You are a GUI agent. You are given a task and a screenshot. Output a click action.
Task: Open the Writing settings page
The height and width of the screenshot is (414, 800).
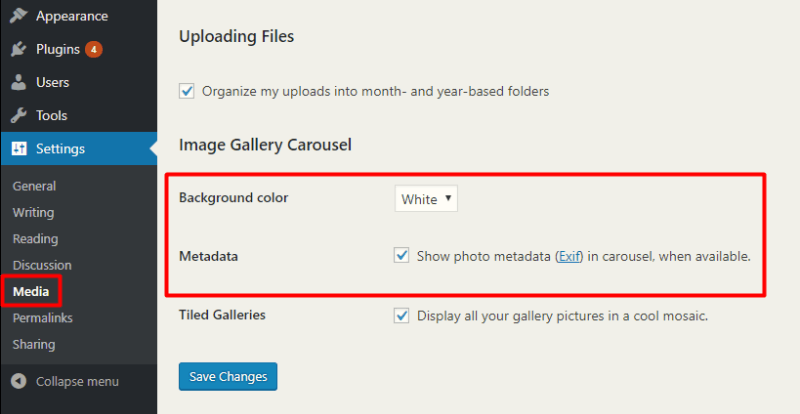(x=33, y=213)
